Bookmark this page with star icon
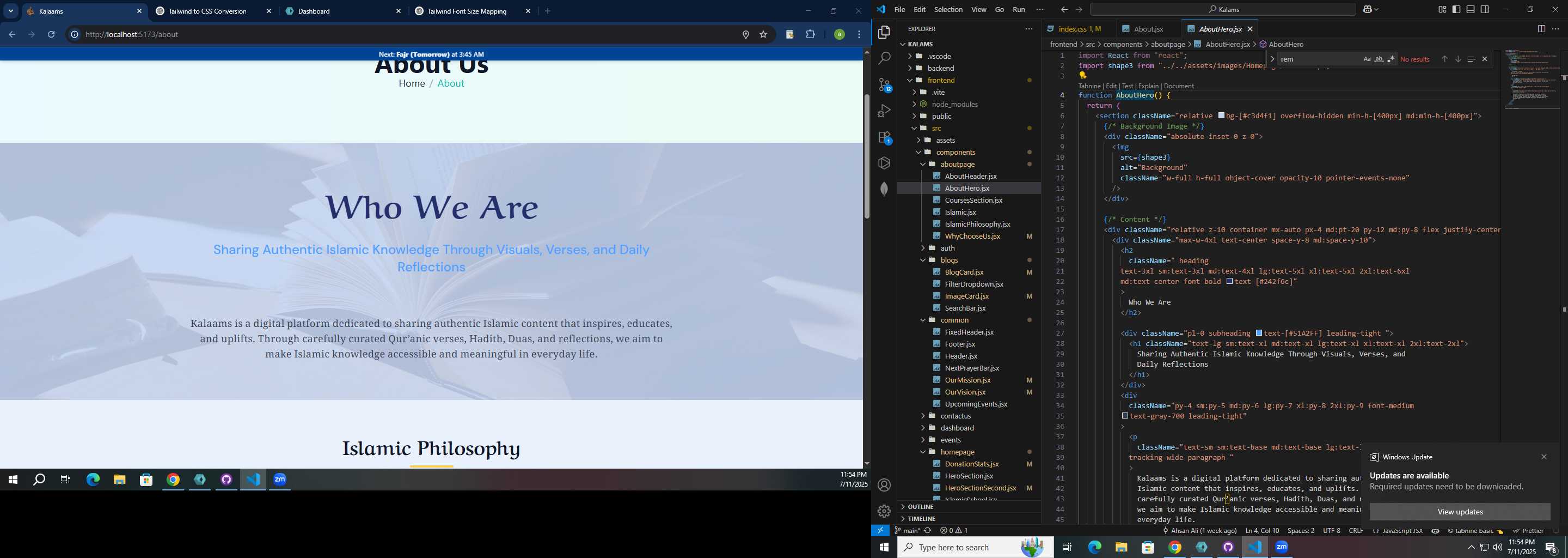Image resolution: width=1568 pixels, height=558 pixels. (x=763, y=35)
